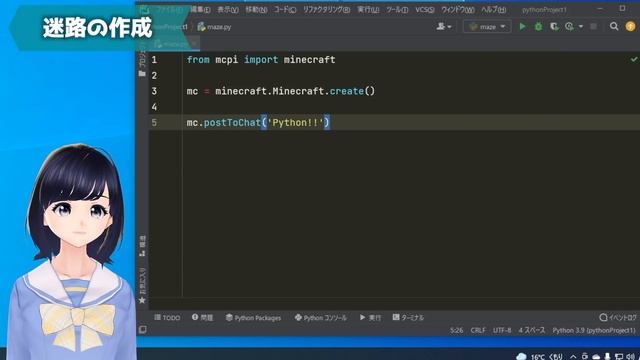Open the 構造 (Structure) side tab

pos(142,246)
